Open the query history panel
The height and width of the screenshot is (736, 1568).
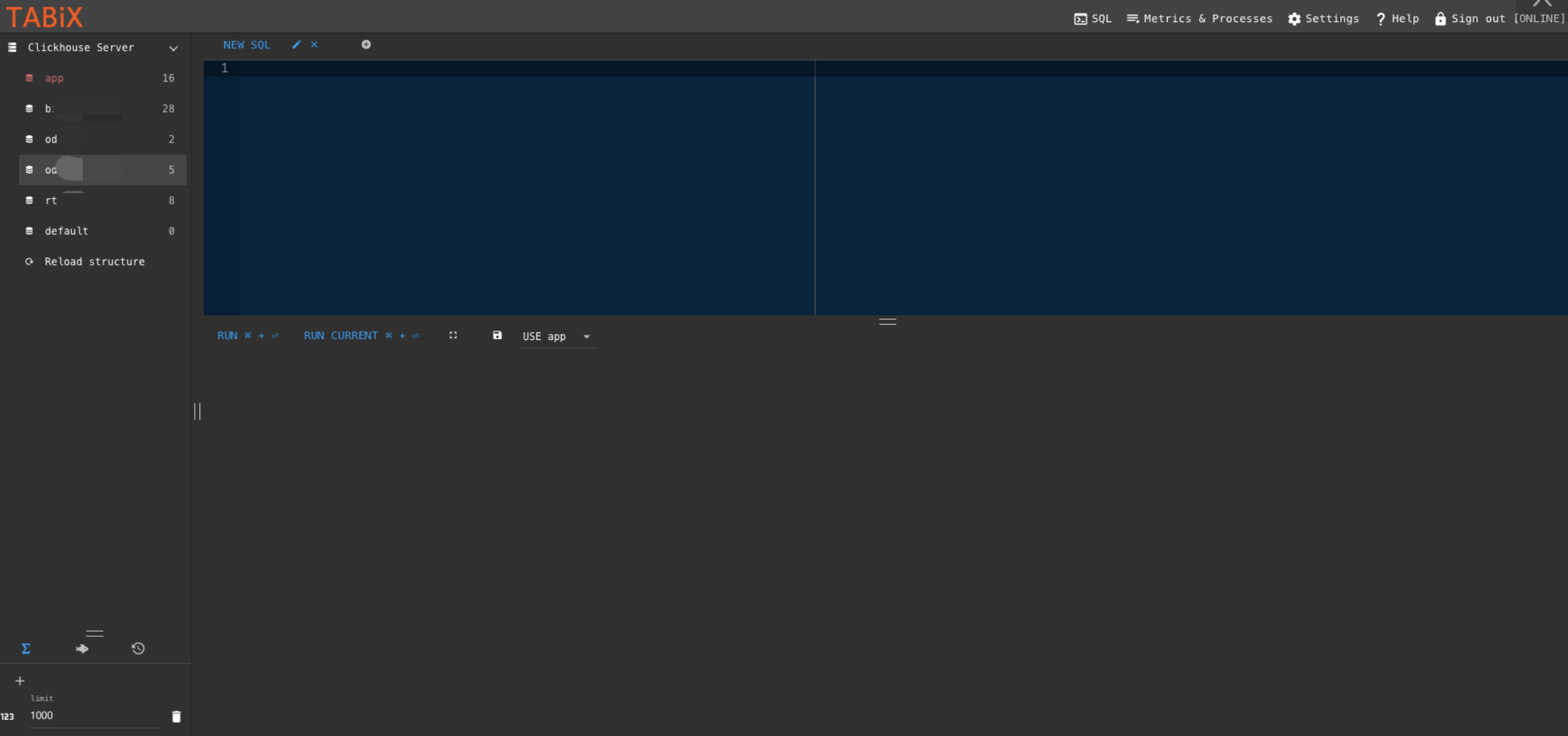coord(138,648)
